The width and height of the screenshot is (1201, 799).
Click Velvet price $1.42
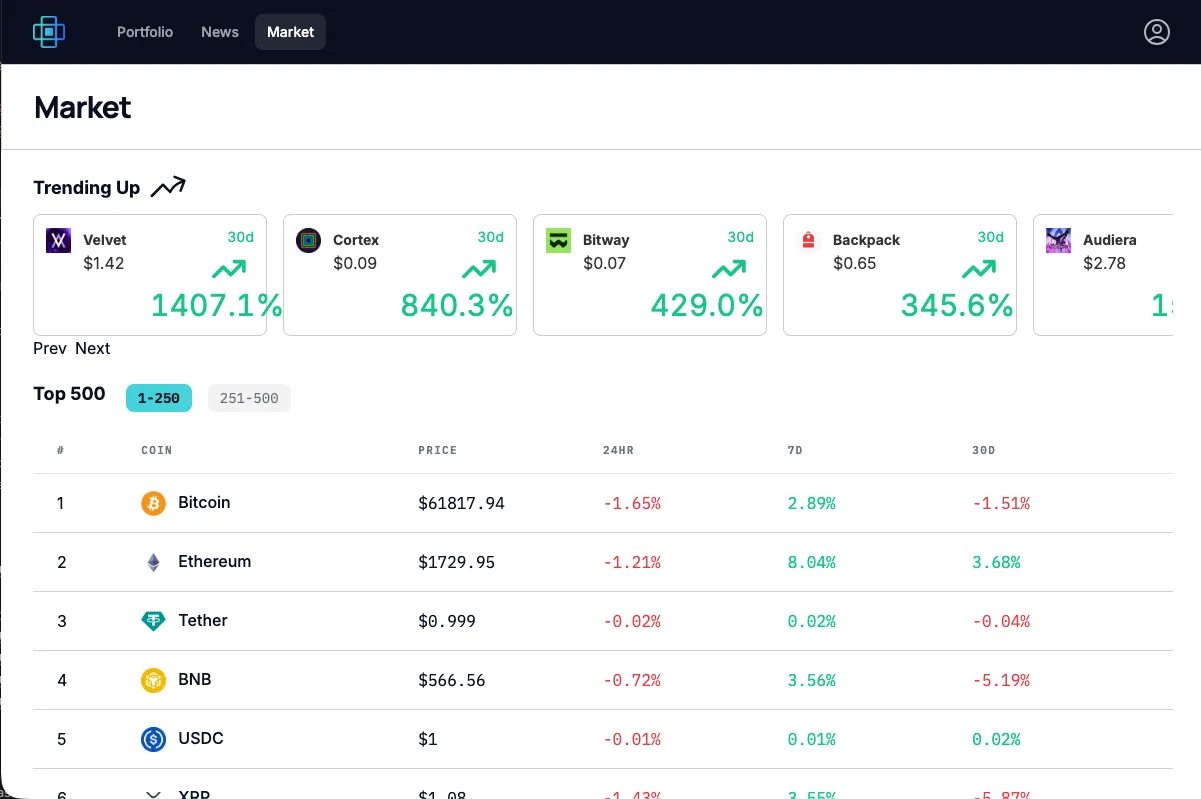coord(104,263)
